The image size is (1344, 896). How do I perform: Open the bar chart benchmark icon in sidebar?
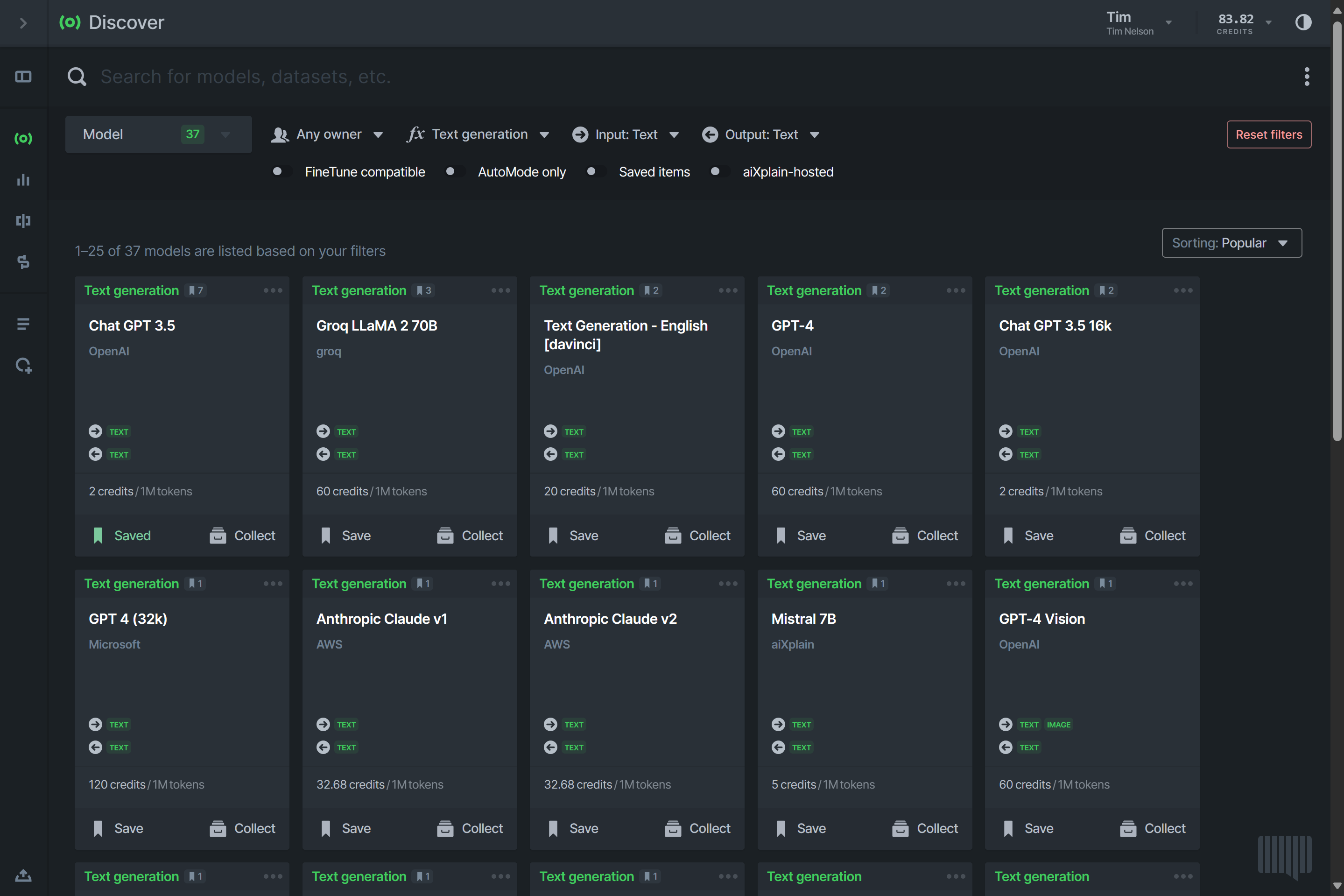[23, 180]
